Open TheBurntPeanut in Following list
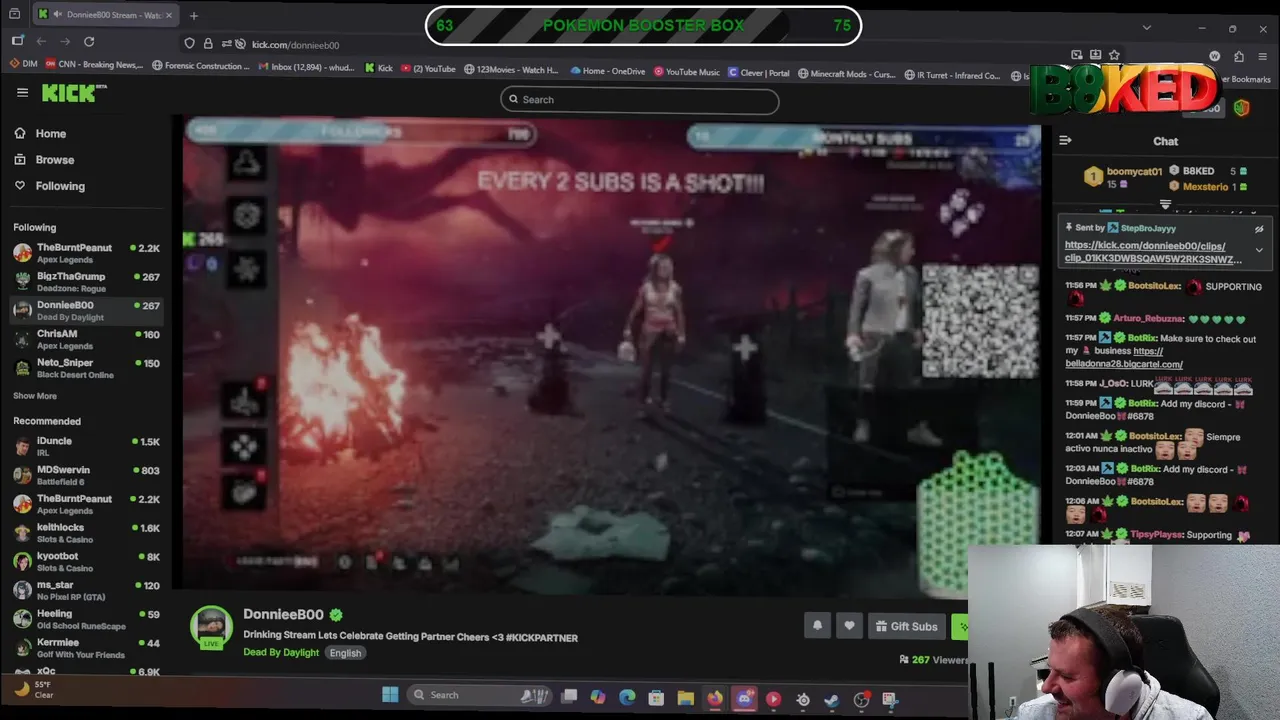Screen dimensions: 1280x720 click(x=86, y=253)
